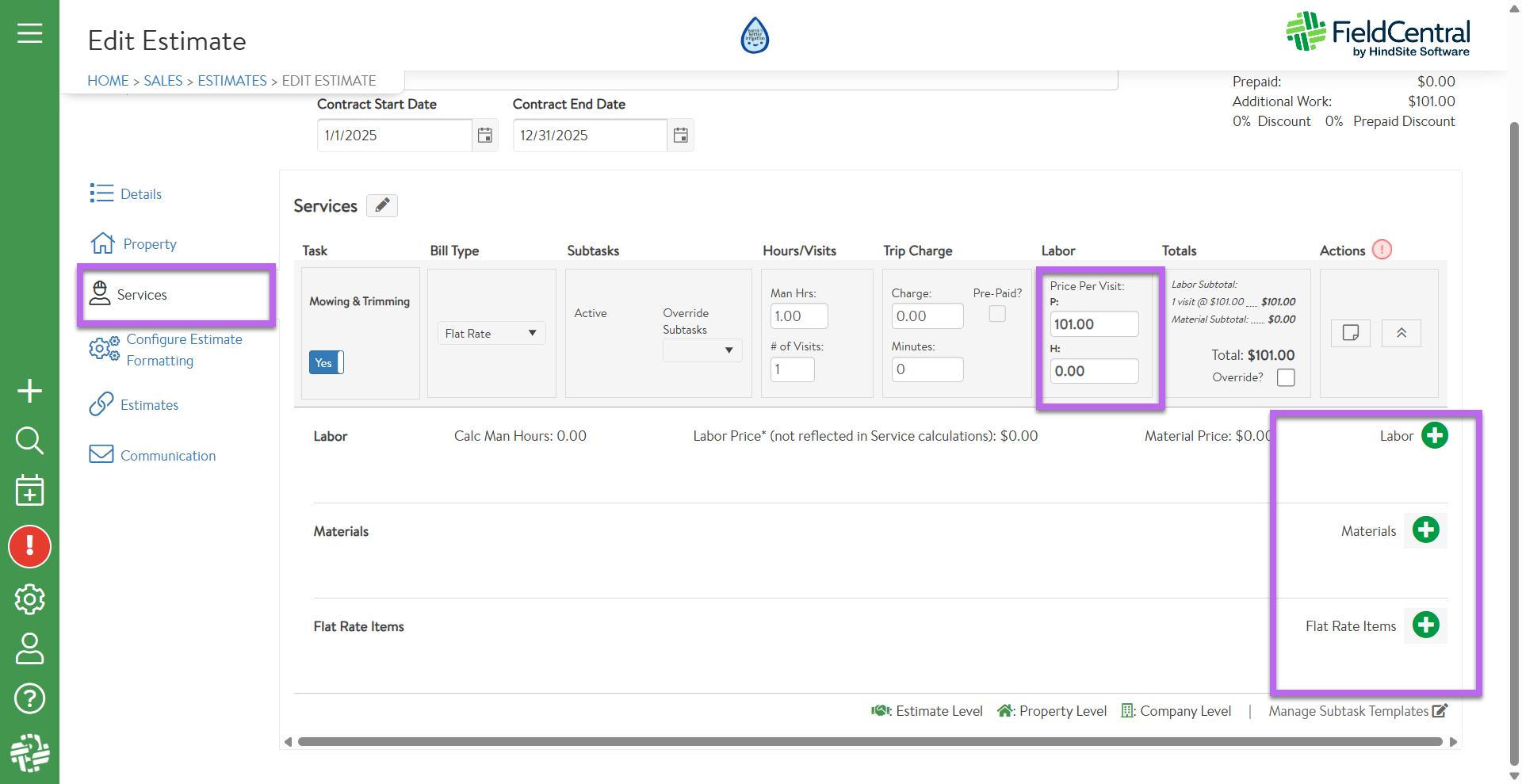Go to the Property section in the left menu

pyautogui.click(x=149, y=244)
